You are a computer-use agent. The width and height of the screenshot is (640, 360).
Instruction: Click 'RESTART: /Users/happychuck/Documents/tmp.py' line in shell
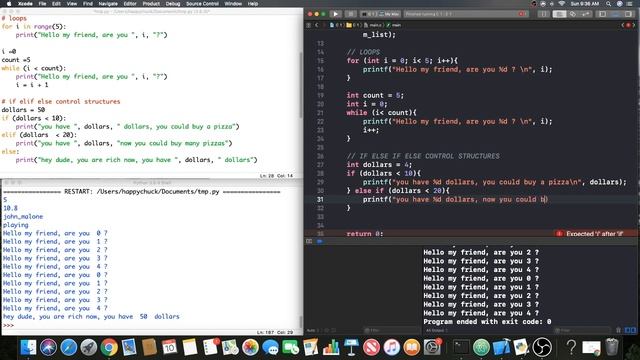(x=142, y=191)
